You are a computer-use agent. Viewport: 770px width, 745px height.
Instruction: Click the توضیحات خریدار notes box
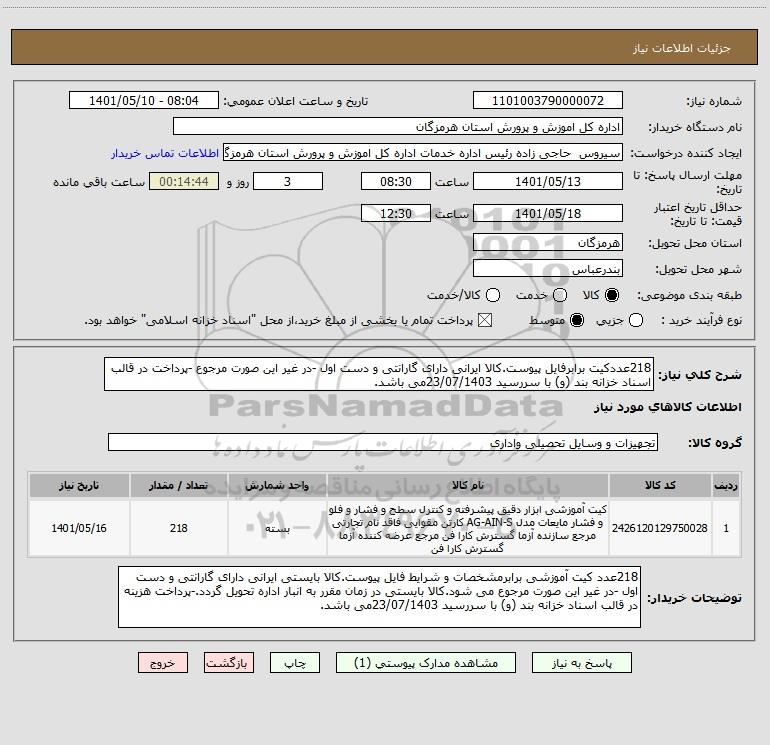380,597
